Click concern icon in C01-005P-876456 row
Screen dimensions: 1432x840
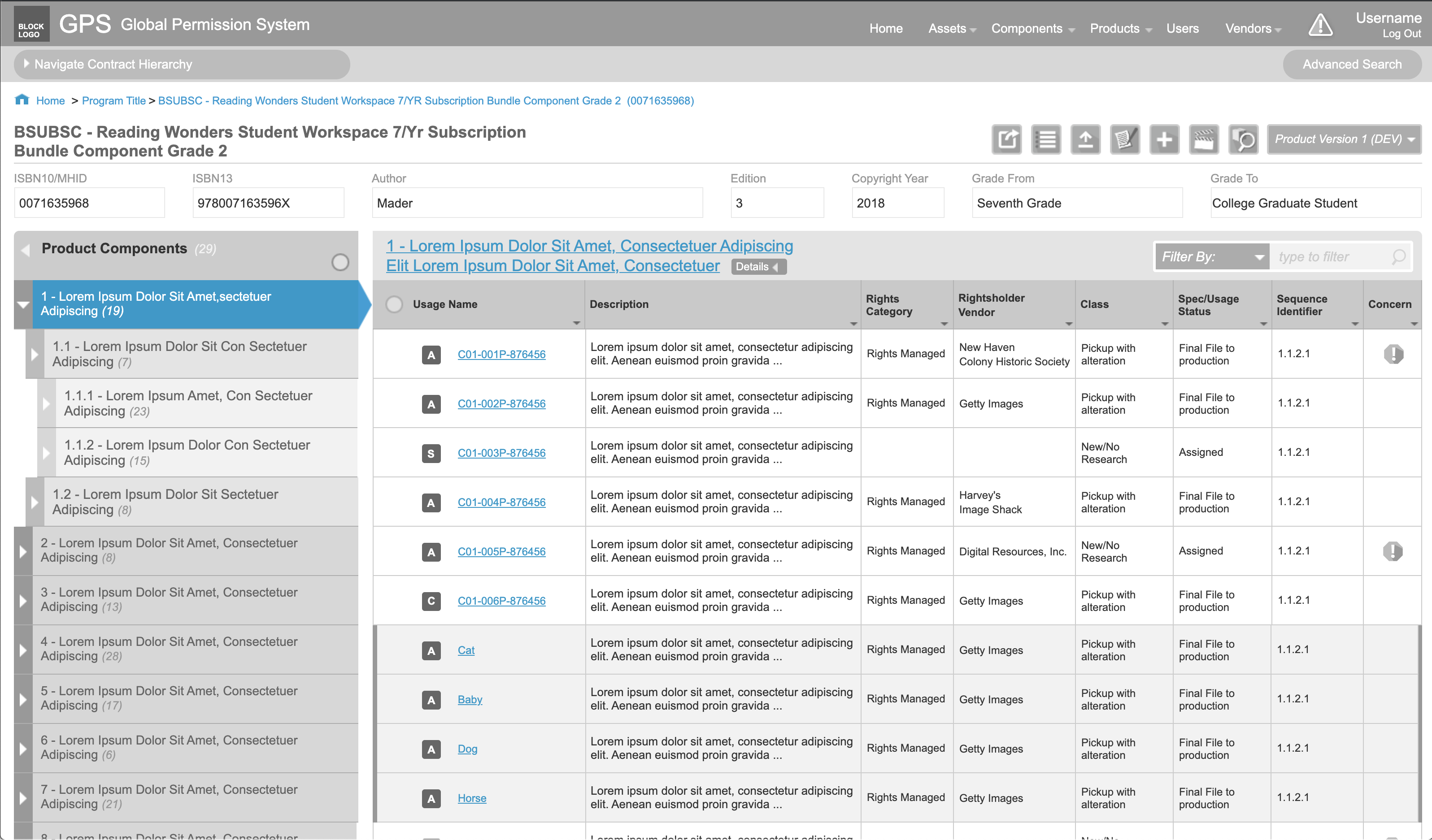(x=1392, y=551)
